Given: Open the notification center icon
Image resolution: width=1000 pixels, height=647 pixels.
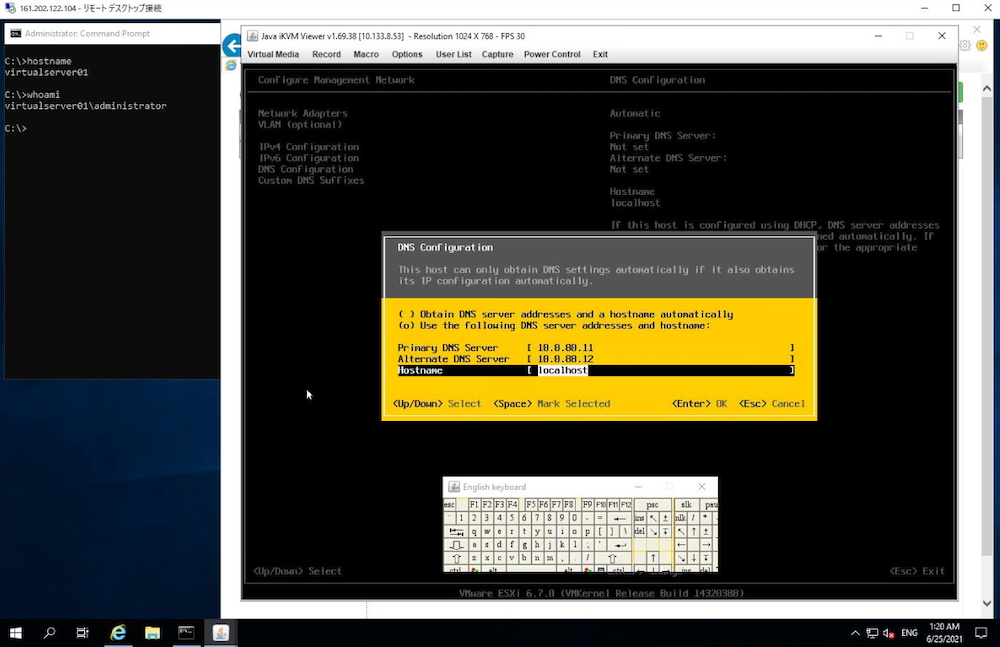Looking at the screenshot, I should (982, 633).
